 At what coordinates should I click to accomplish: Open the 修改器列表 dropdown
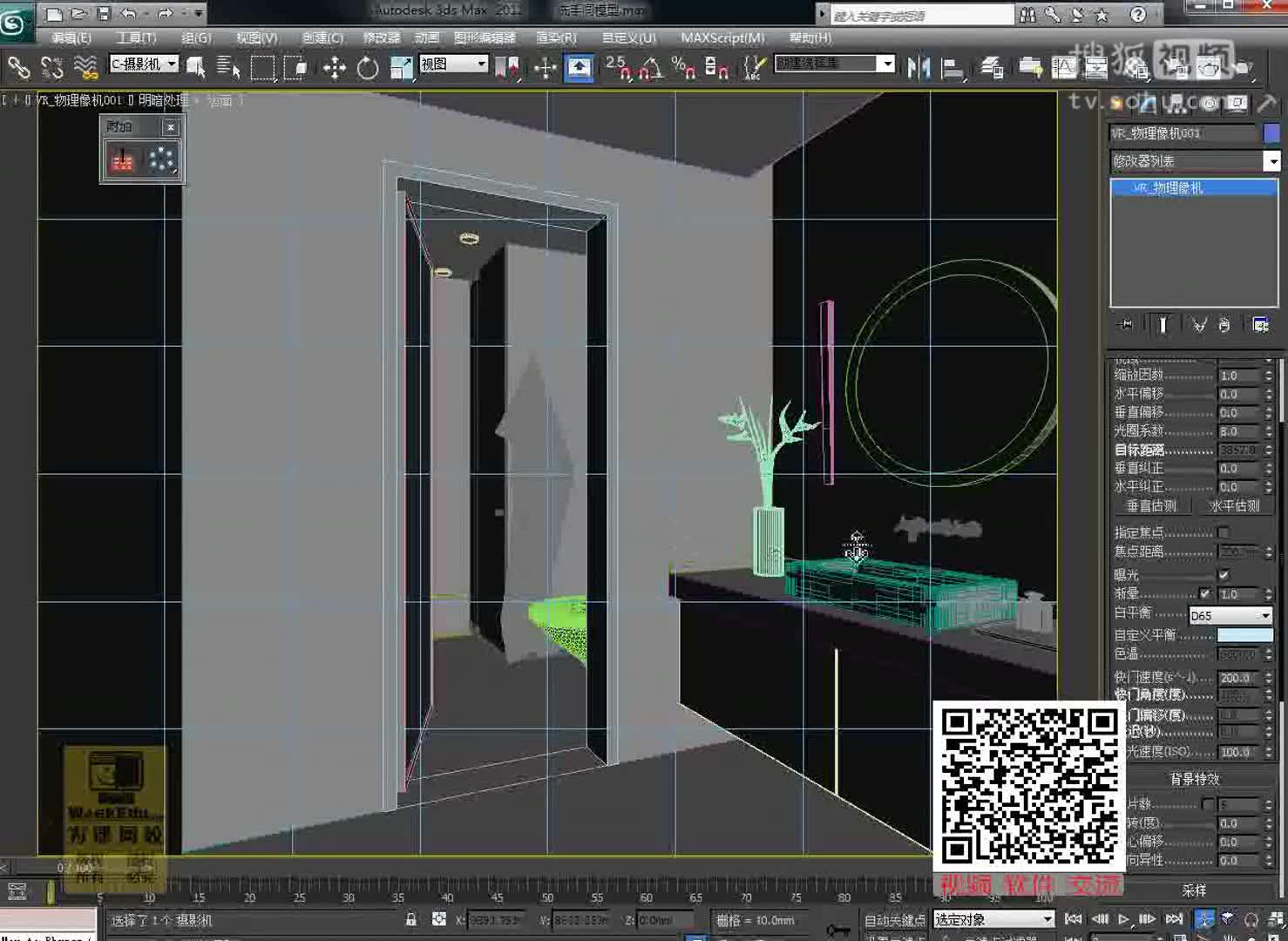click(1195, 161)
